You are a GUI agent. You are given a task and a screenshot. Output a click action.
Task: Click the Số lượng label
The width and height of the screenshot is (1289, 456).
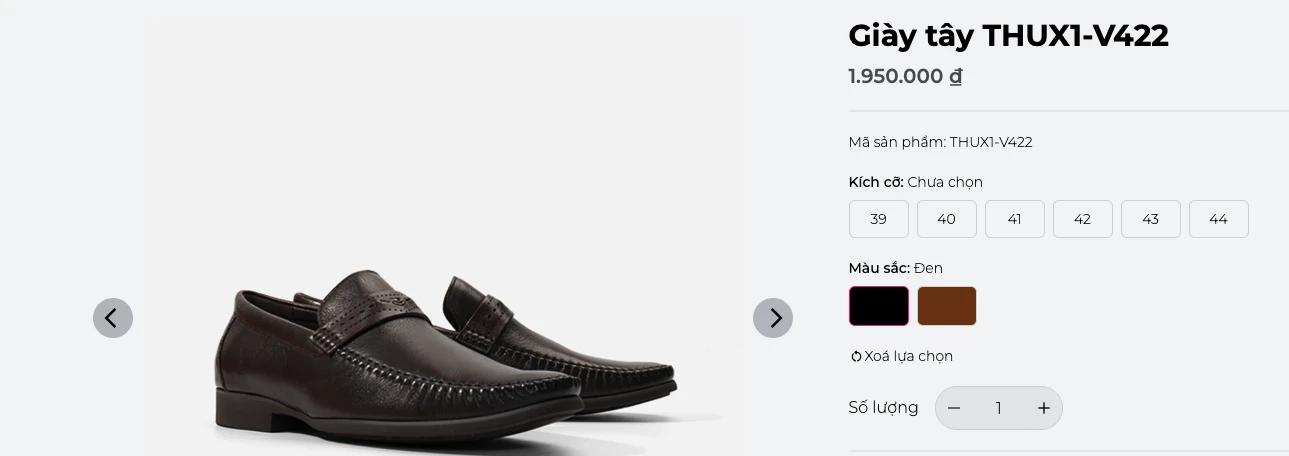coord(883,408)
